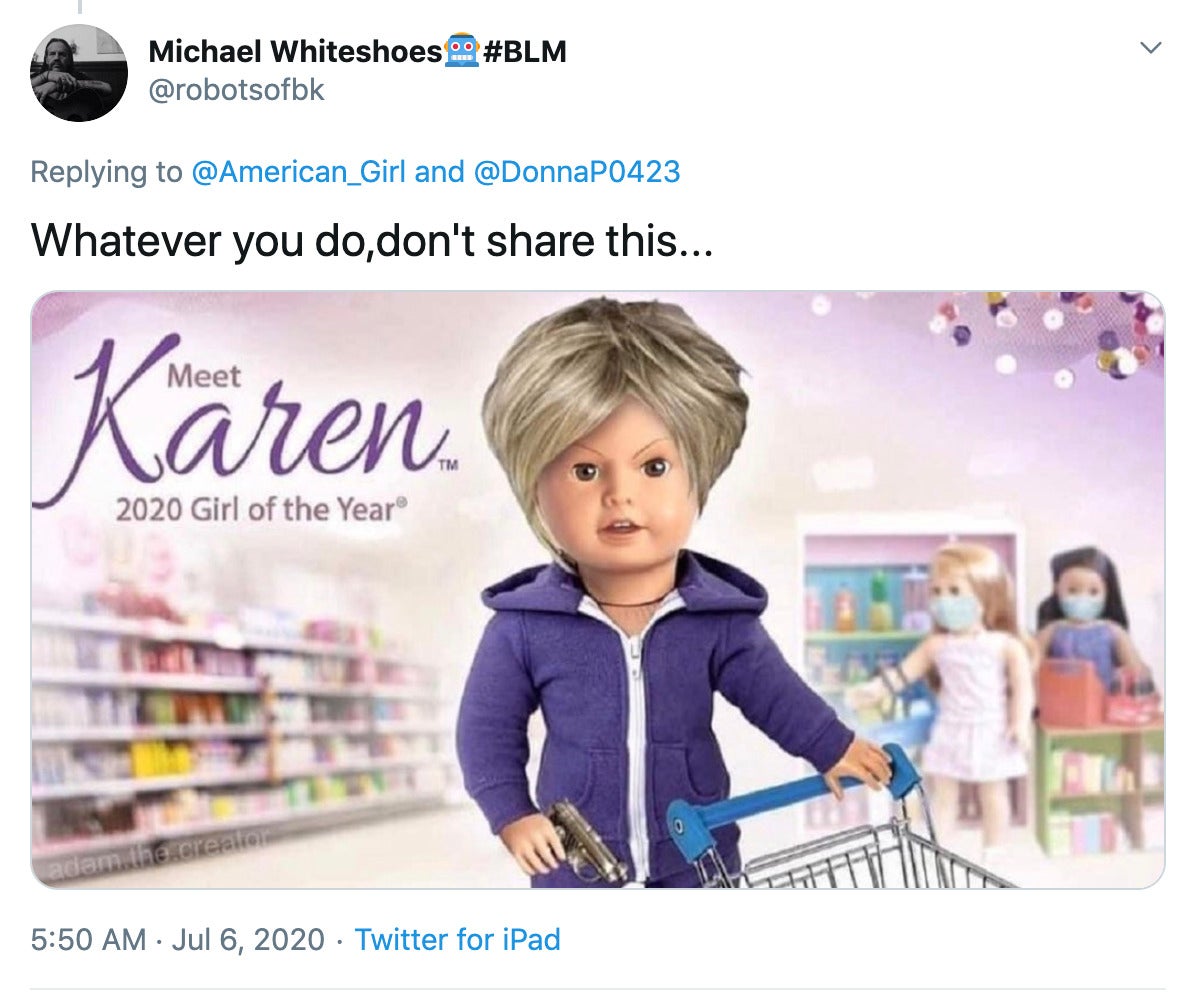Open the attached Karen doll image
This screenshot has height=994, width=1196.
pos(598,590)
